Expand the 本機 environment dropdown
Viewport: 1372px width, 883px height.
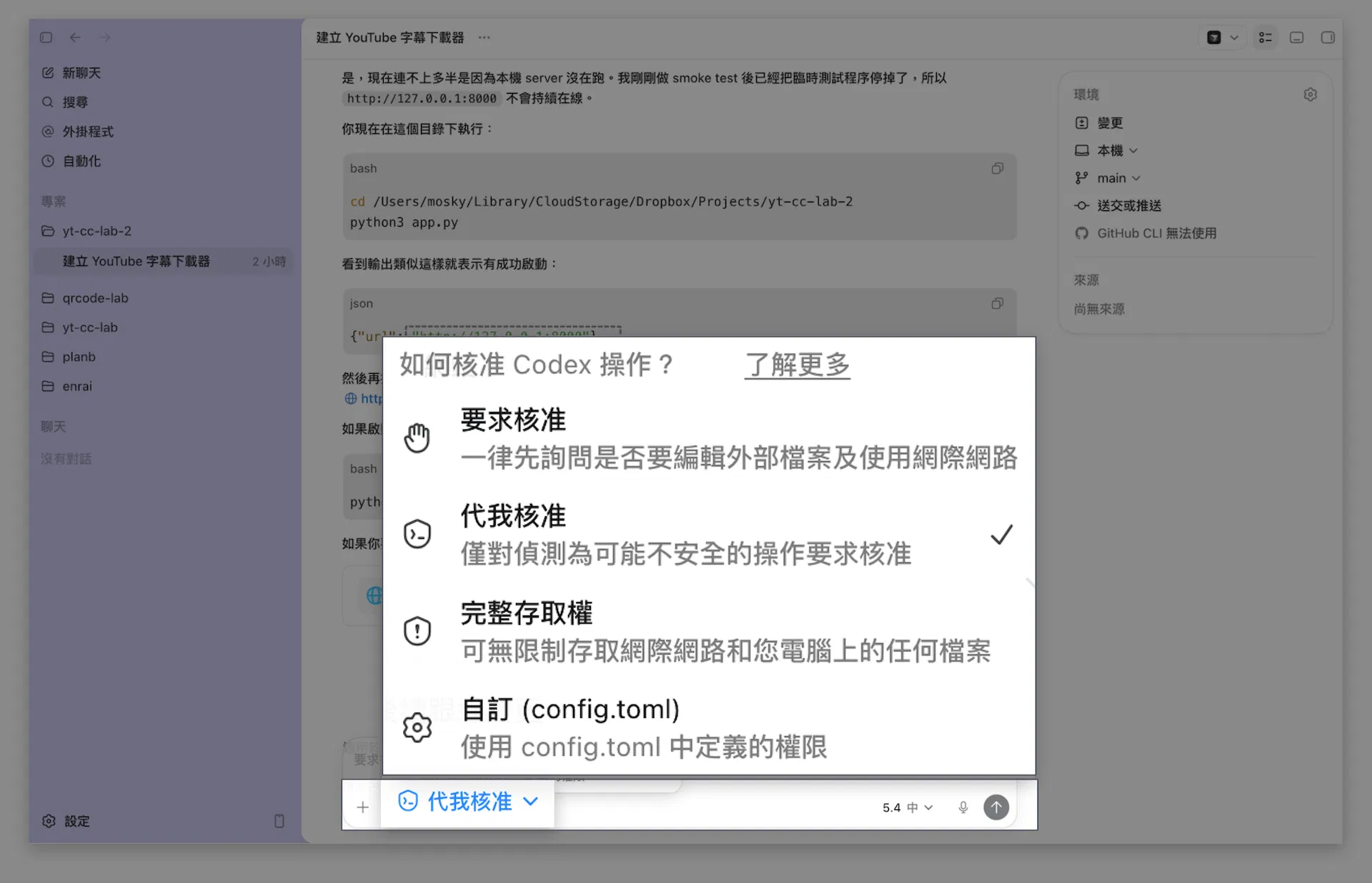(1106, 150)
